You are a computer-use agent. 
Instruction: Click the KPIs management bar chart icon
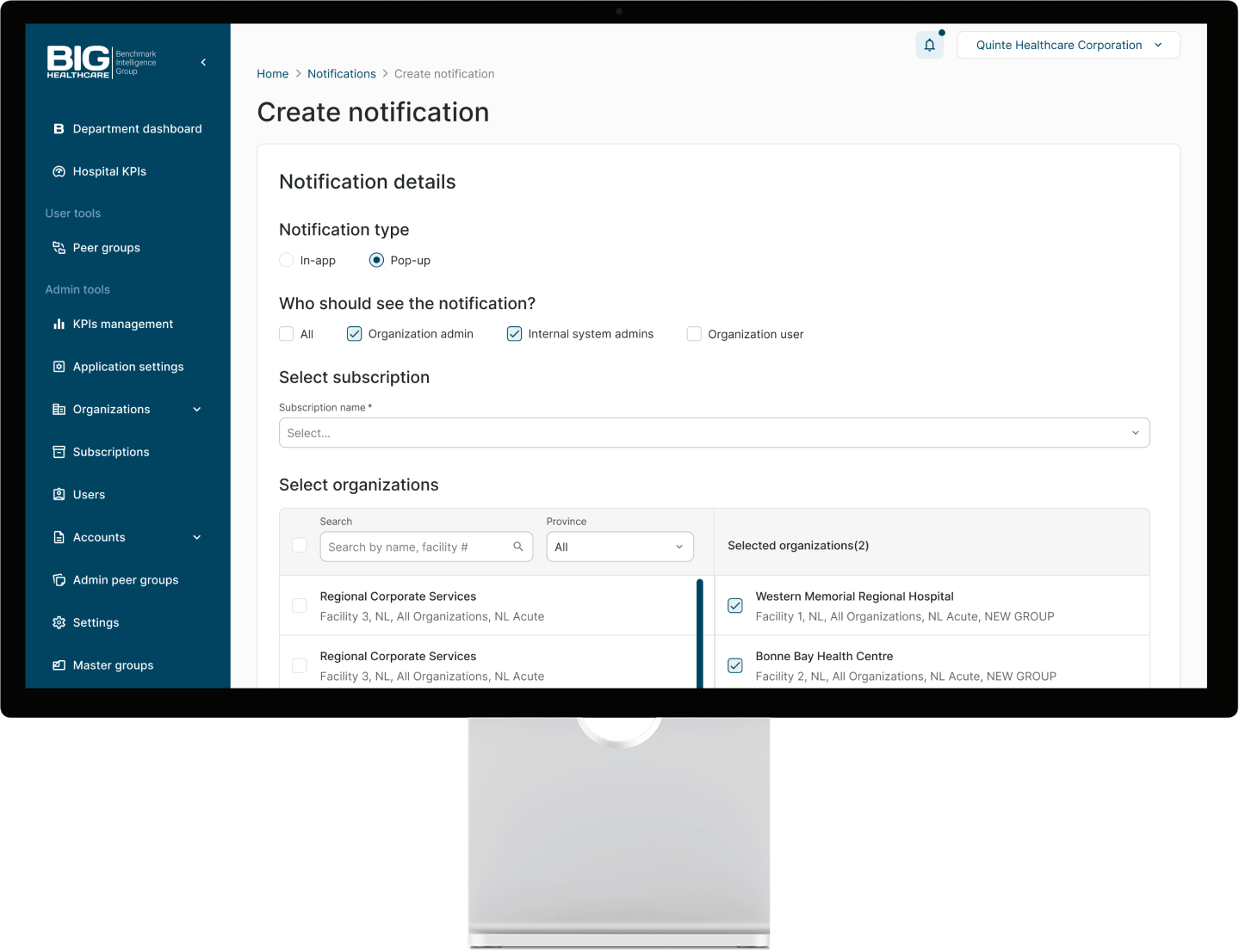point(59,325)
